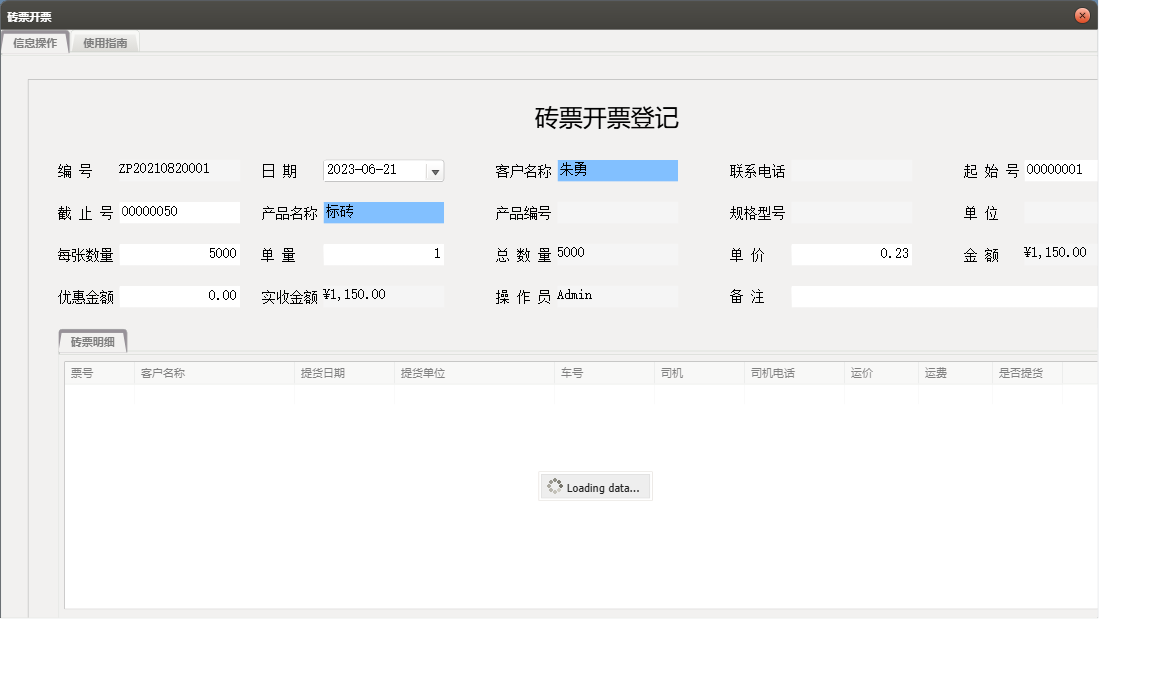Screen dimensions: 1160x687
Task: Click the 司机电话 column header
Action: pyautogui.click(x=794, y=373)
